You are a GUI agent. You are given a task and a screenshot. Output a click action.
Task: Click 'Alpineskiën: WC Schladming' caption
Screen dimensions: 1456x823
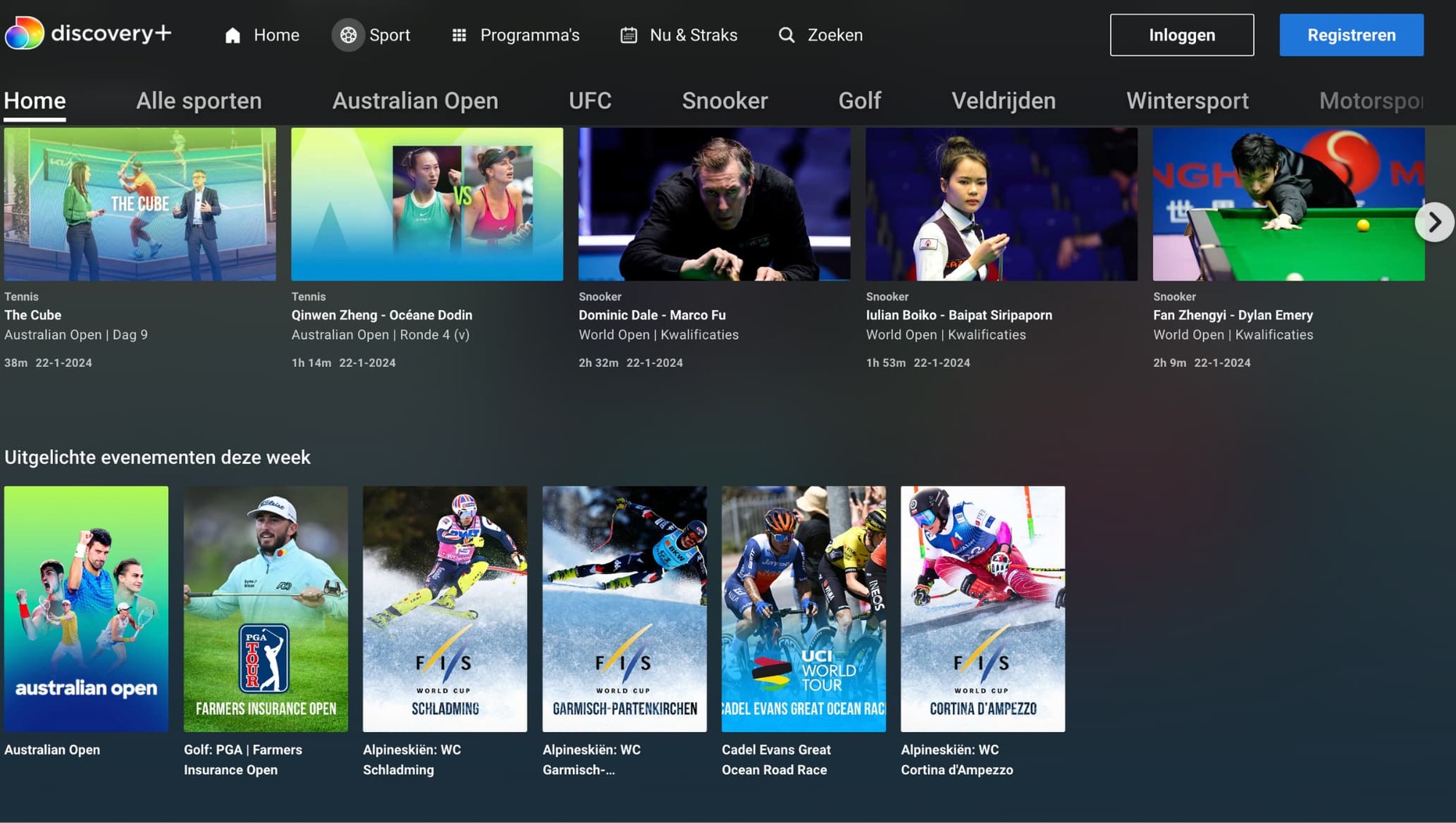tap(412, 760)
